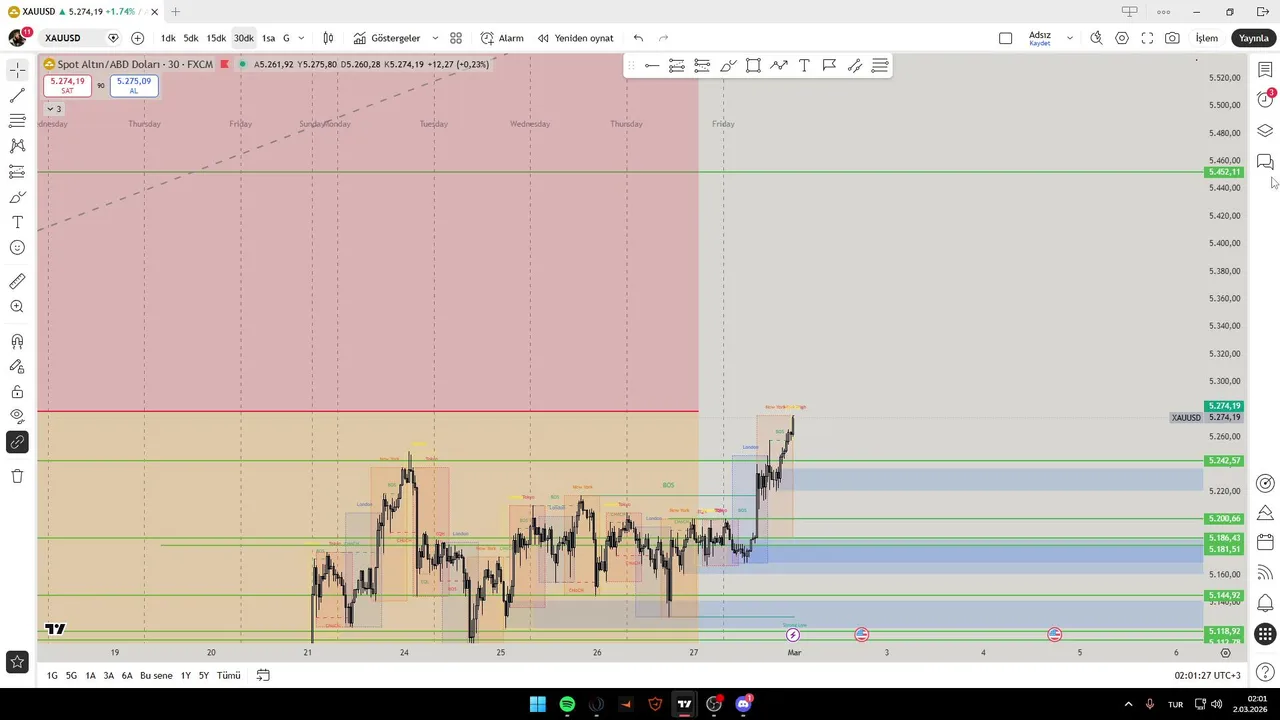Image resolution: width=1280 pixels, height=720 pixels.
Task: Open the Fibonacci retracement tools
Action: tap(17, 121)
